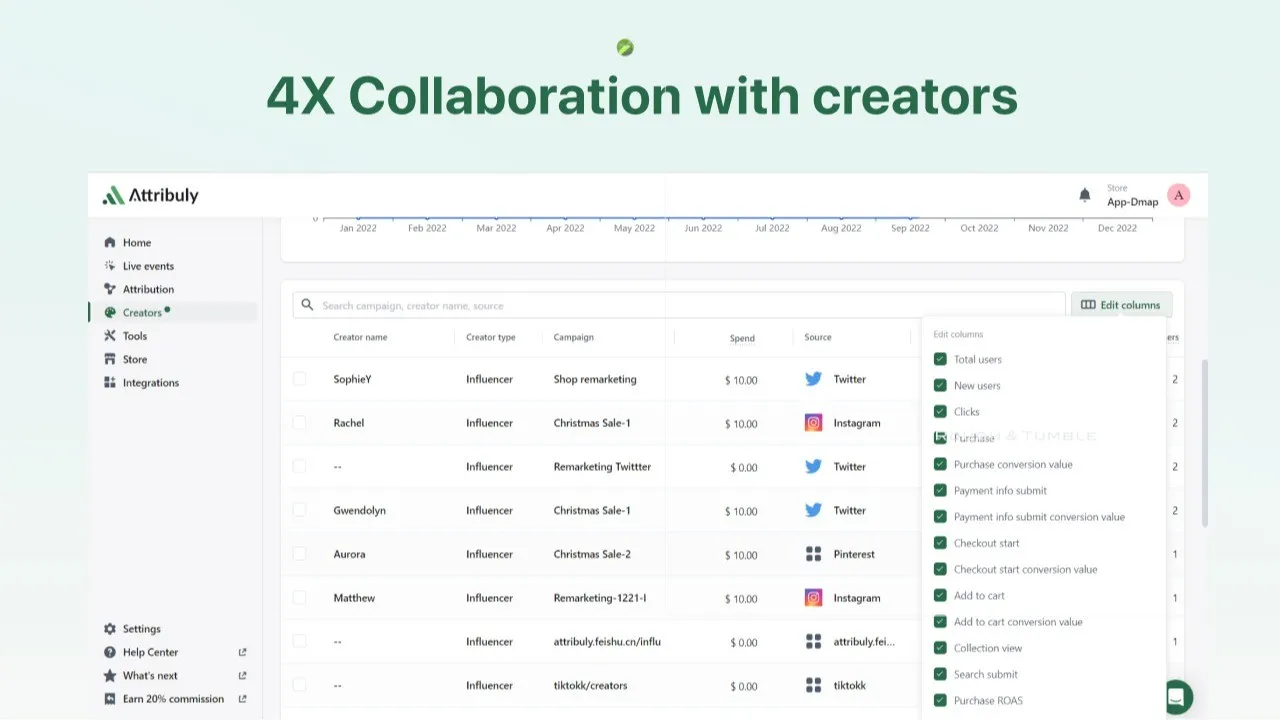1280x720 pixels.
Task: Click the Earn 20% commission external-link icon
Action: [x=242, y=699]
